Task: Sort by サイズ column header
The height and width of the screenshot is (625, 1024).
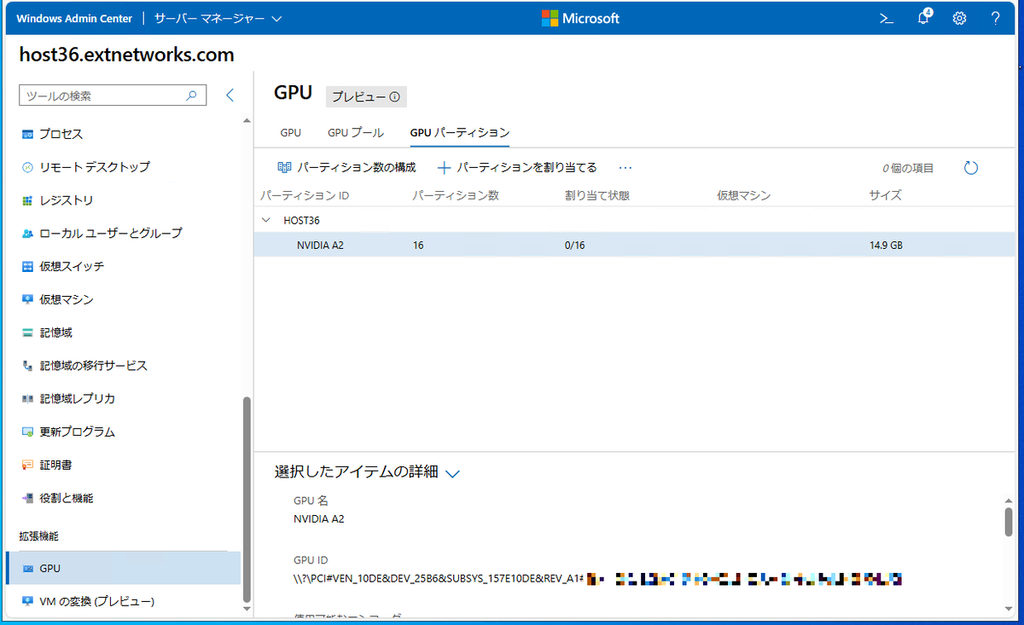Action: pos(886,195)
